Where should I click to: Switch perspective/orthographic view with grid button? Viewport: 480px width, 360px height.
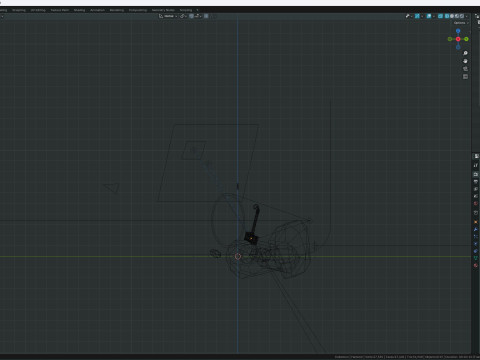tap(465, 77)
